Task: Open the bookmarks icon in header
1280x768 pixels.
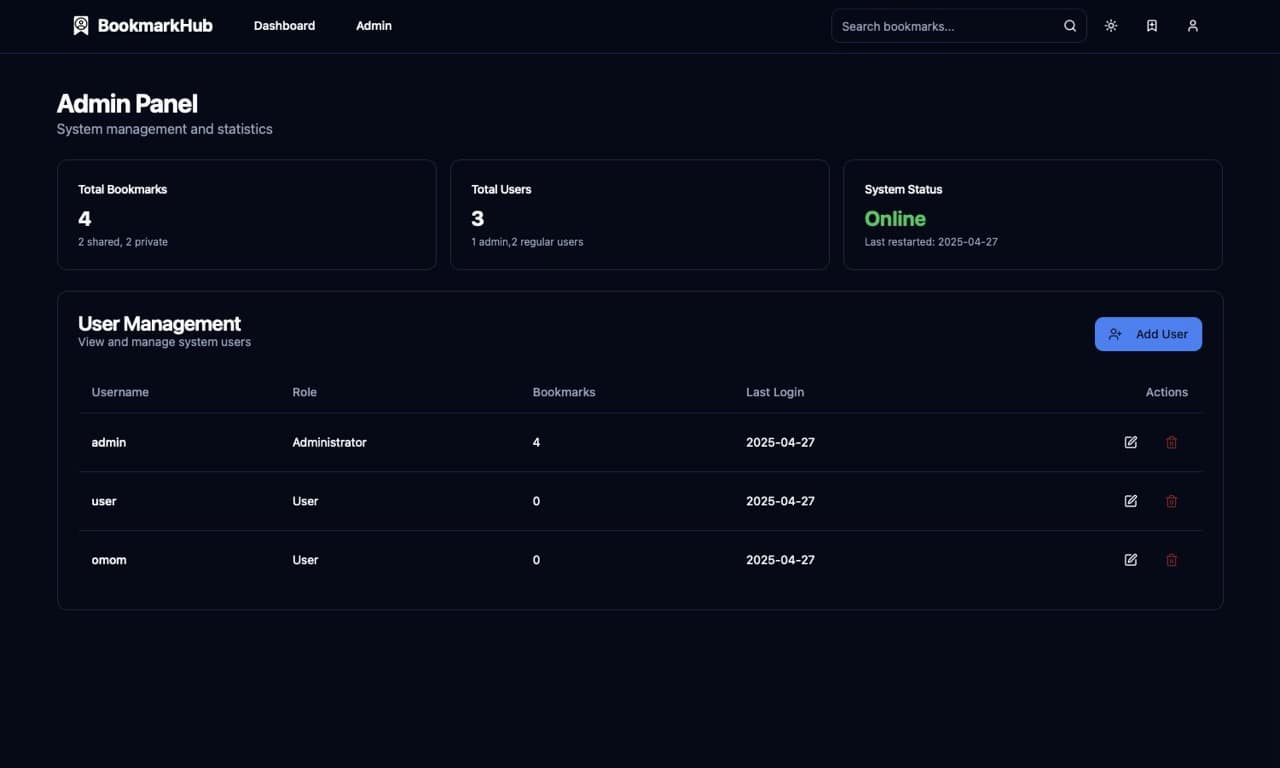Action: (x=1152, y=26)
